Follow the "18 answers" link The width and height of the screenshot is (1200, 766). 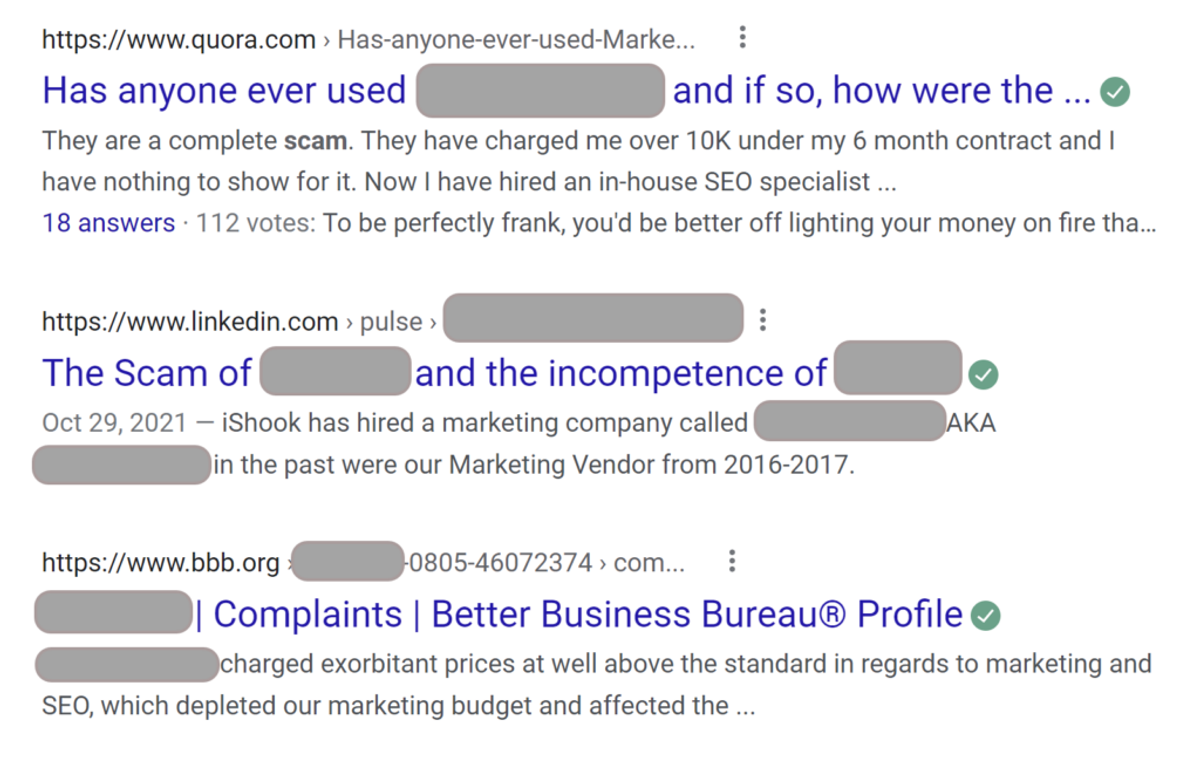[108, 222]
